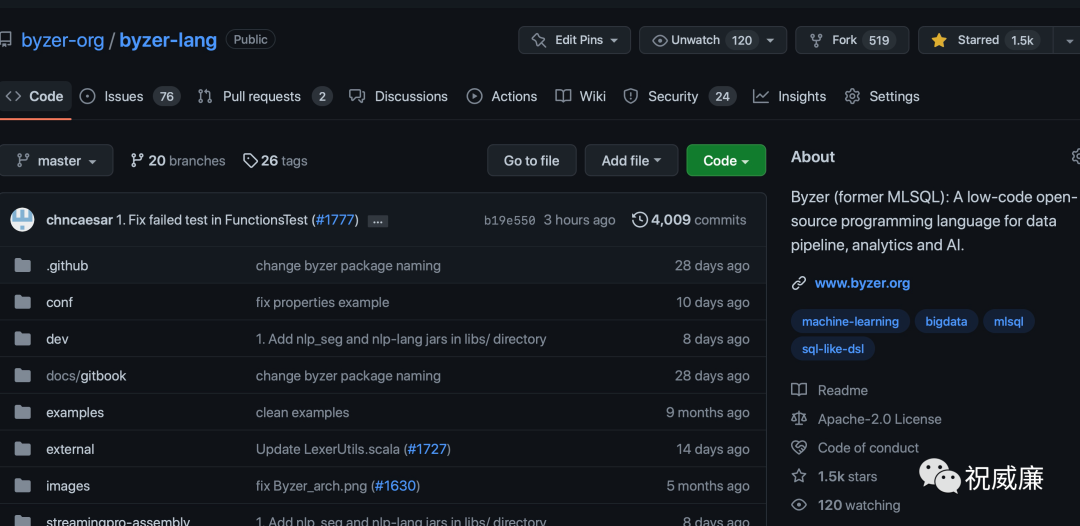Open the master branch dropdown
Screen dimensions: 1080x526
point(57,161)
